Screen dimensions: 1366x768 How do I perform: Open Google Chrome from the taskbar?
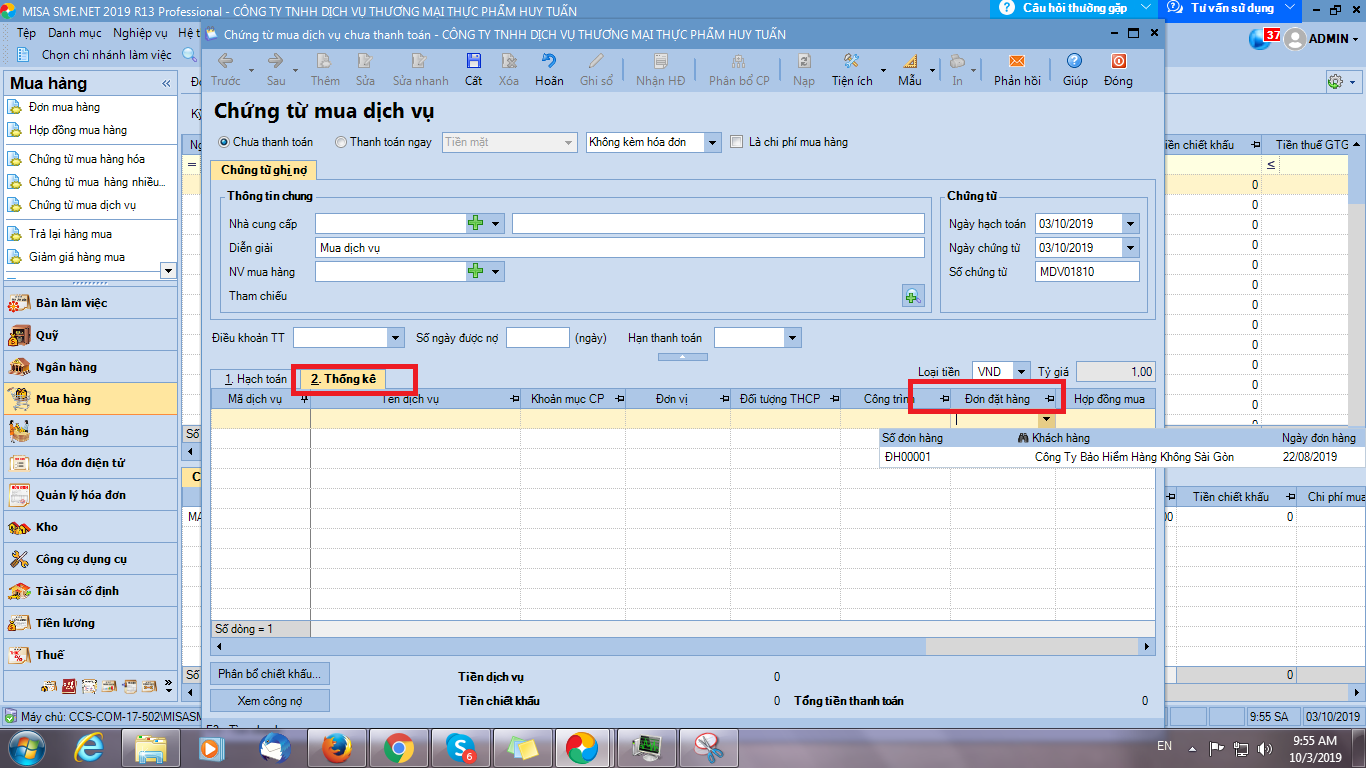click(397, 747)
